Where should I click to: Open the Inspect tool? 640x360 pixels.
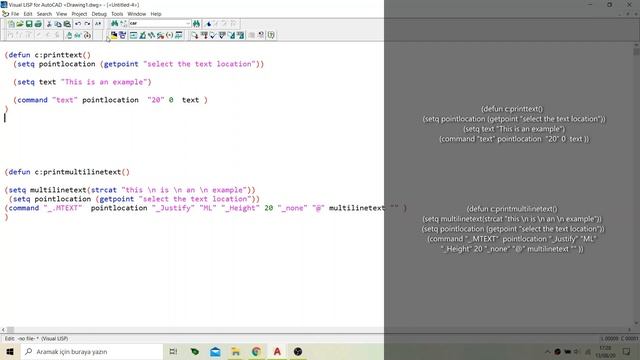click(x=142, y=35)
